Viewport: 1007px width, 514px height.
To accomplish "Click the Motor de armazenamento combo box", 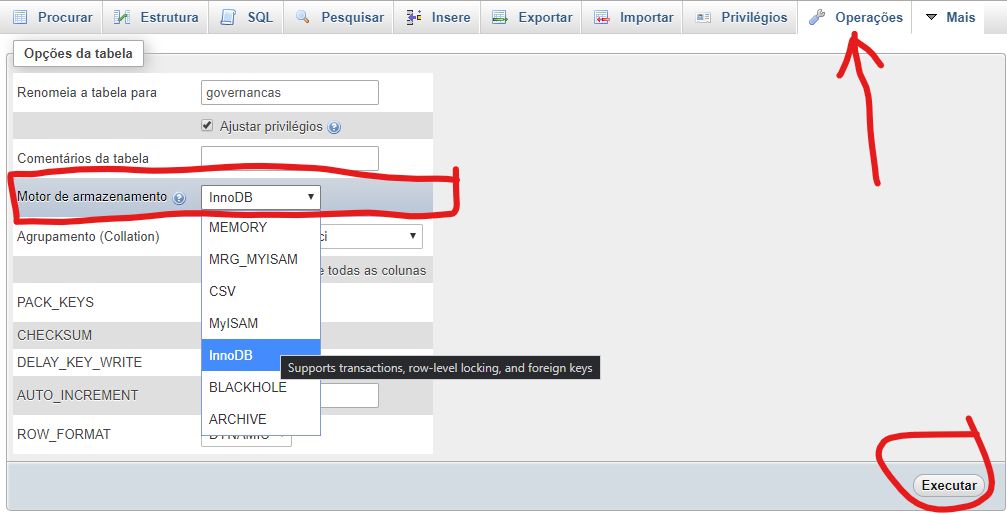I will (261, 197).
